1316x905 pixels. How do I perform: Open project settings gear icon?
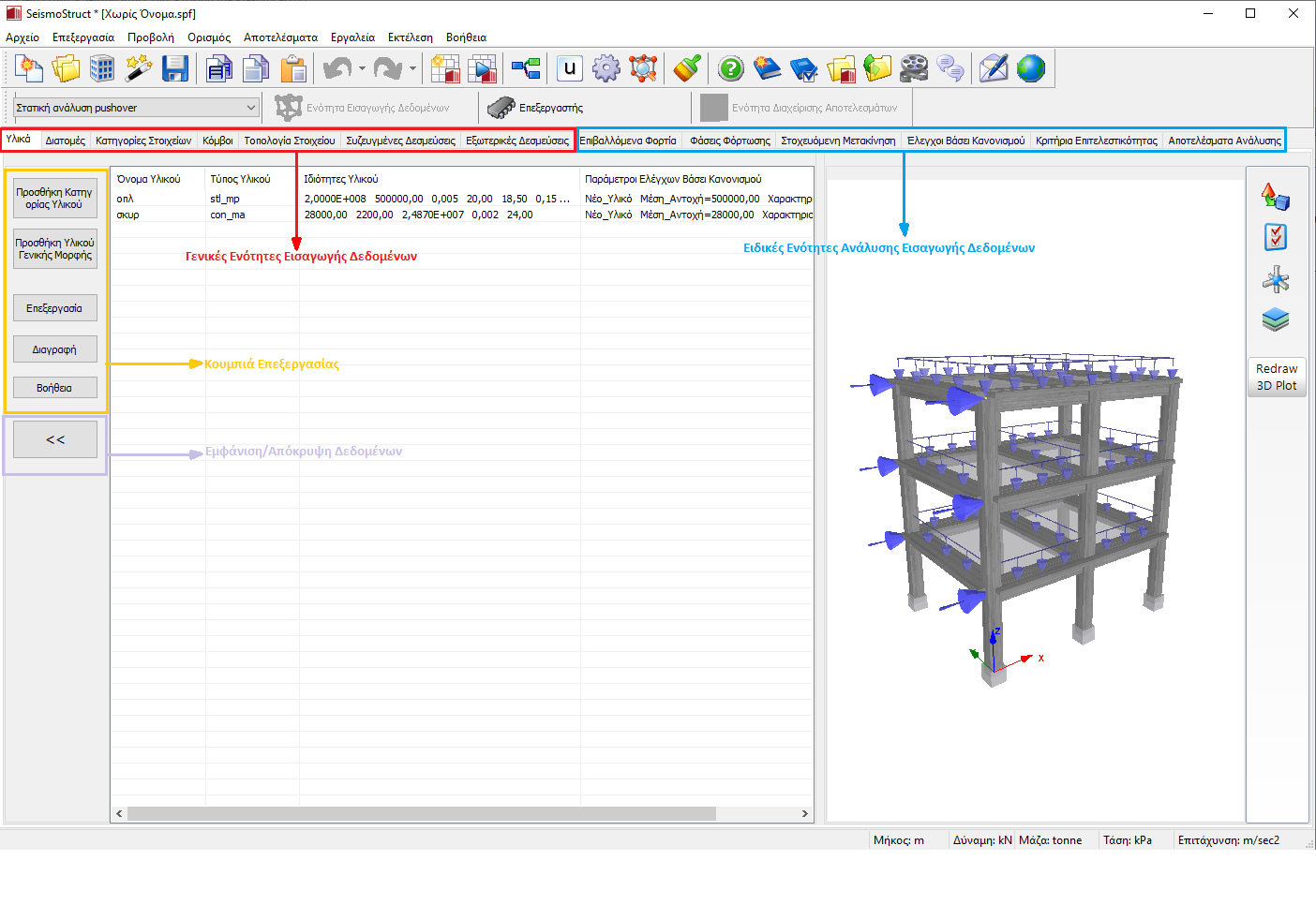tap(606, 68)
